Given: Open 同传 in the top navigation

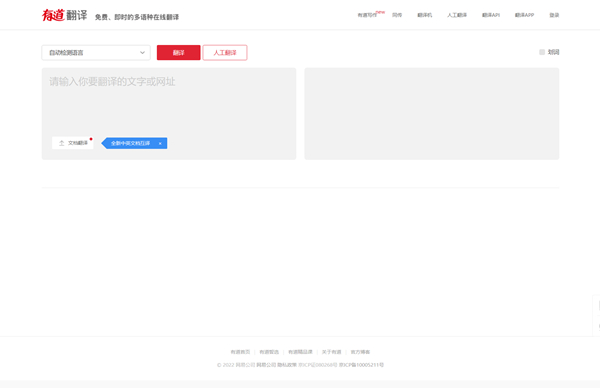Looking at the screenshot, I should 397,15.
